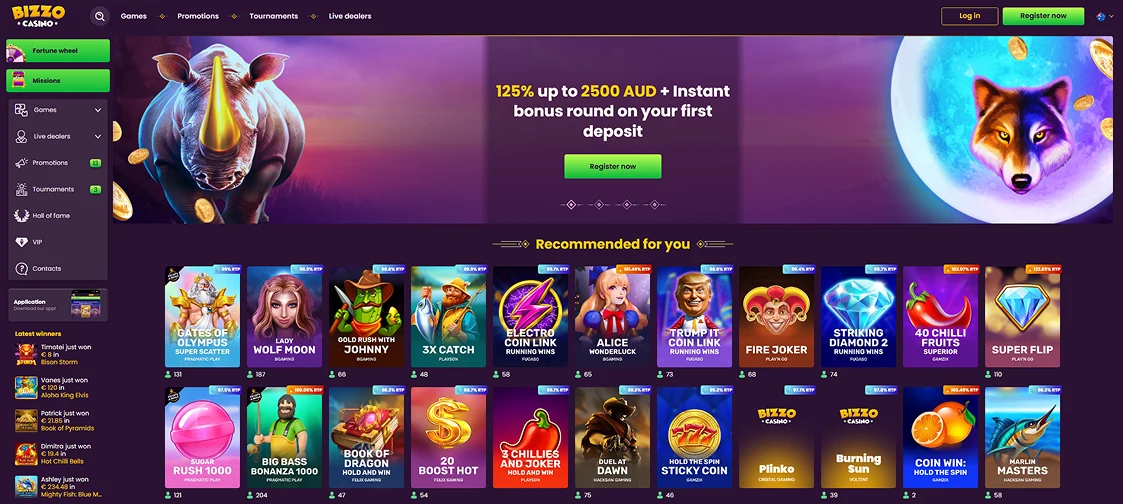Screen dimensions: 1123x504
Task: Open the Gates of Olympus game thumbnail
Action: click(203, 316)
